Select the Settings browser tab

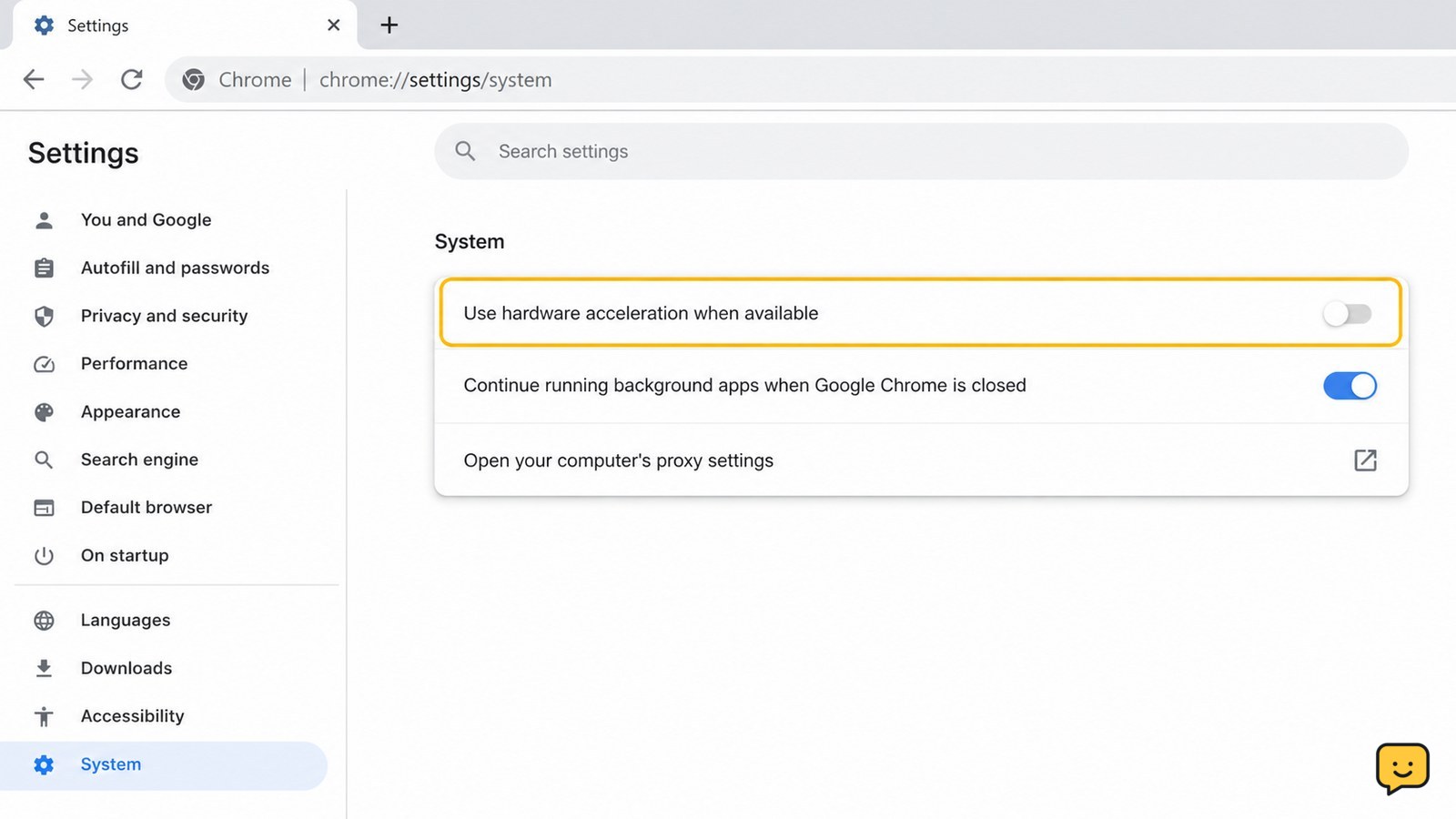[x=185, y=25]
